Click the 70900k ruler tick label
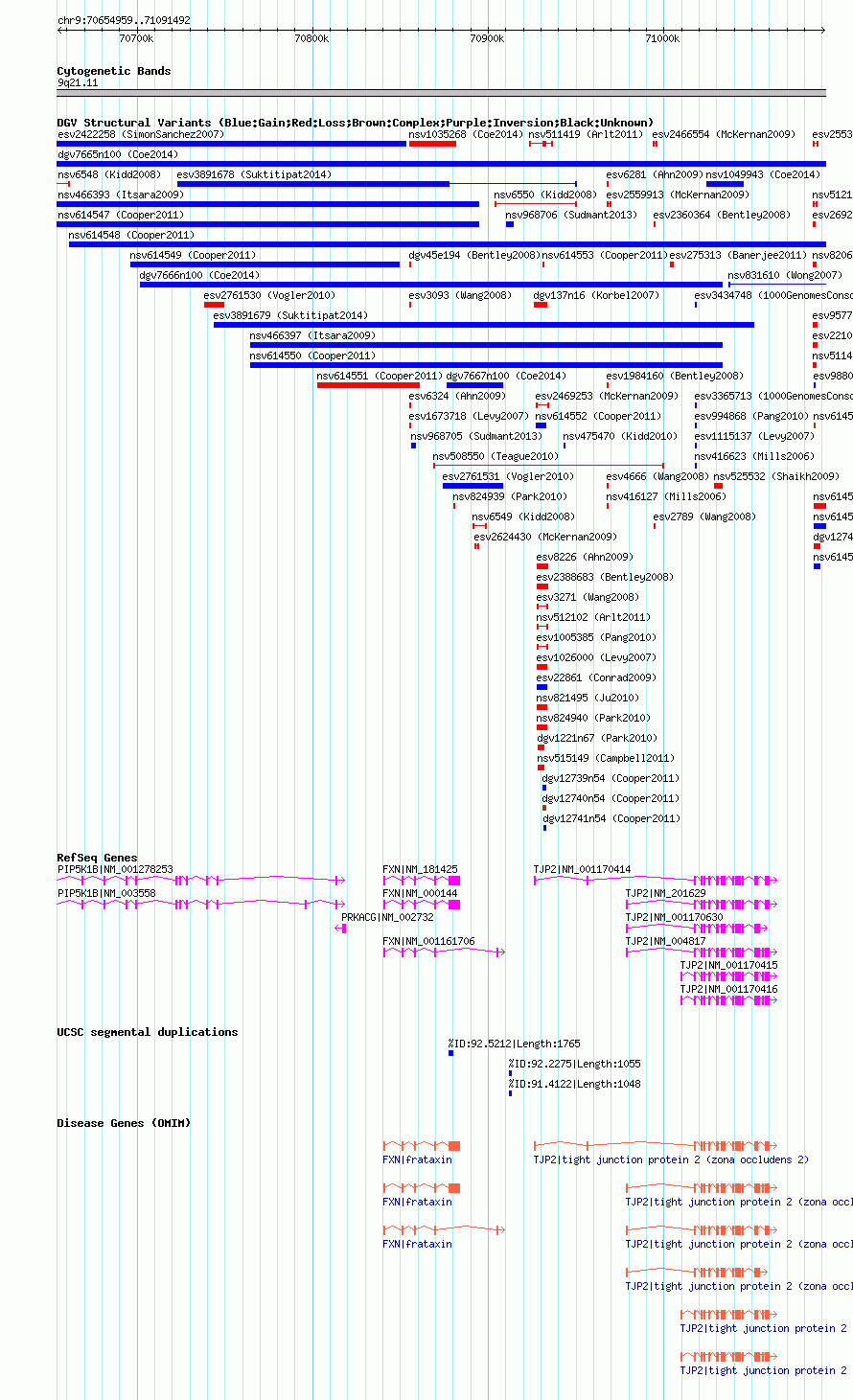Viewport: 853px width, 1400px height. [x=487, y=39]
